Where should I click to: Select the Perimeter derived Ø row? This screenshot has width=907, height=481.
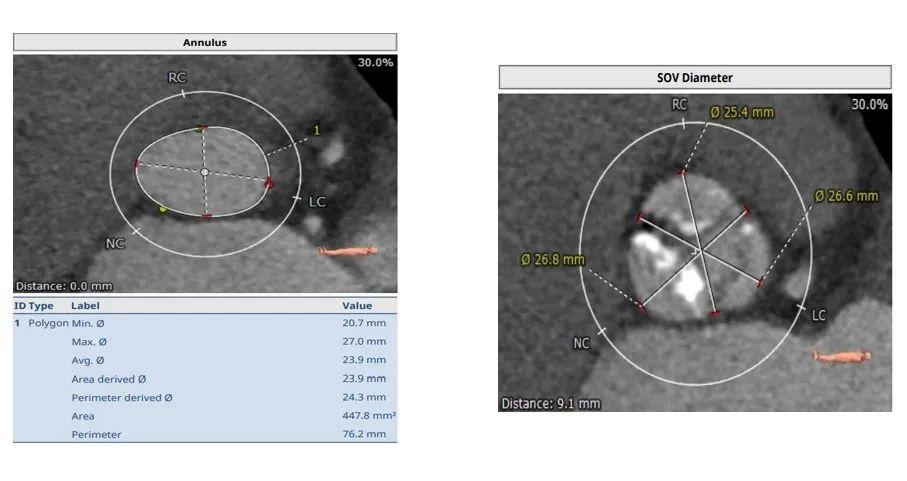tap(204, 397)
